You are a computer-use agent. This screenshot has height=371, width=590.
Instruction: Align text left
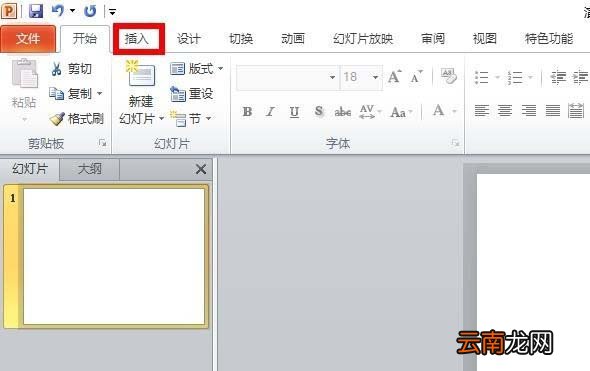[482, 111]
